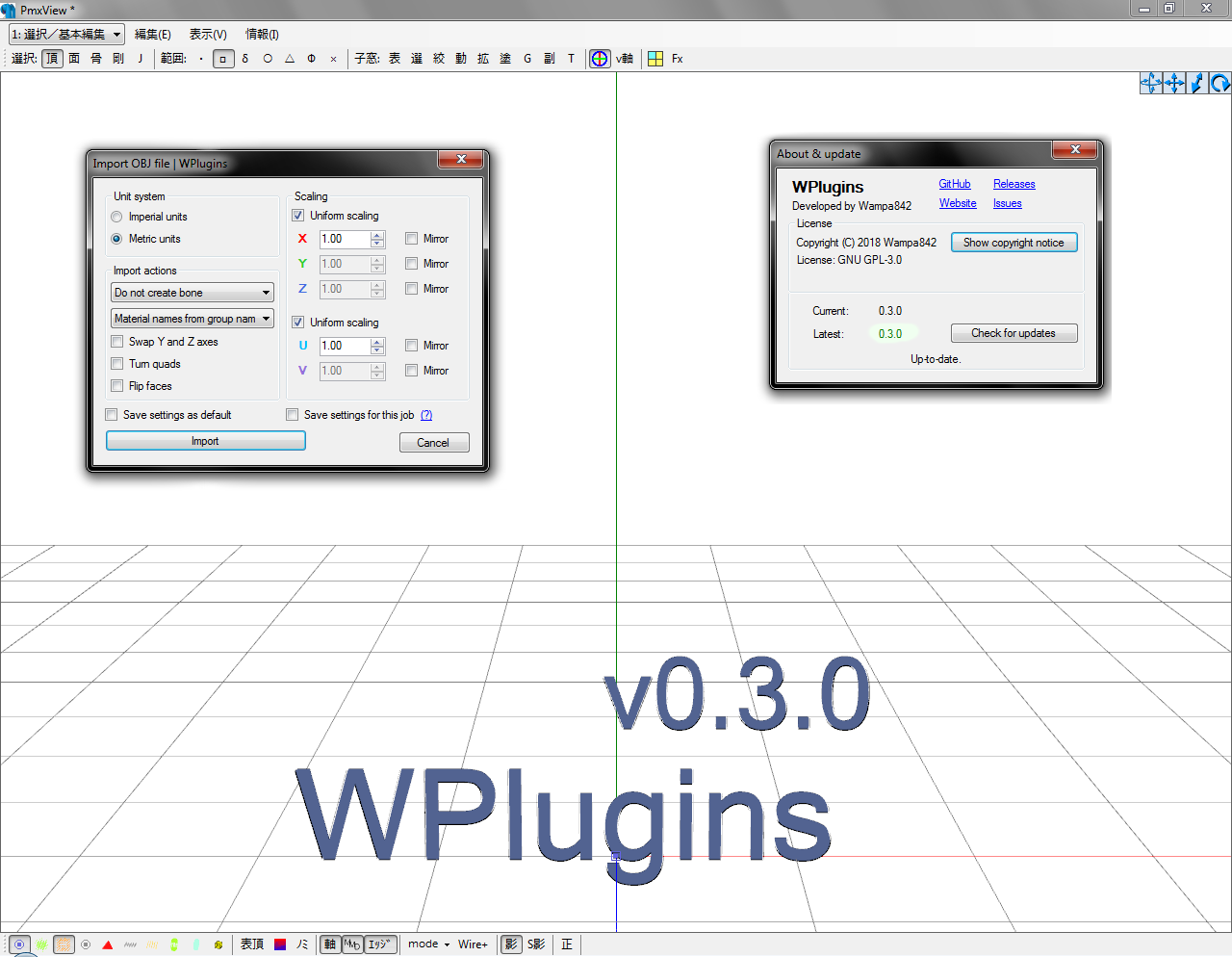Toggle the 軸 axis display button
Screen dimensions: 1232x957
click(x=330, y=944)
